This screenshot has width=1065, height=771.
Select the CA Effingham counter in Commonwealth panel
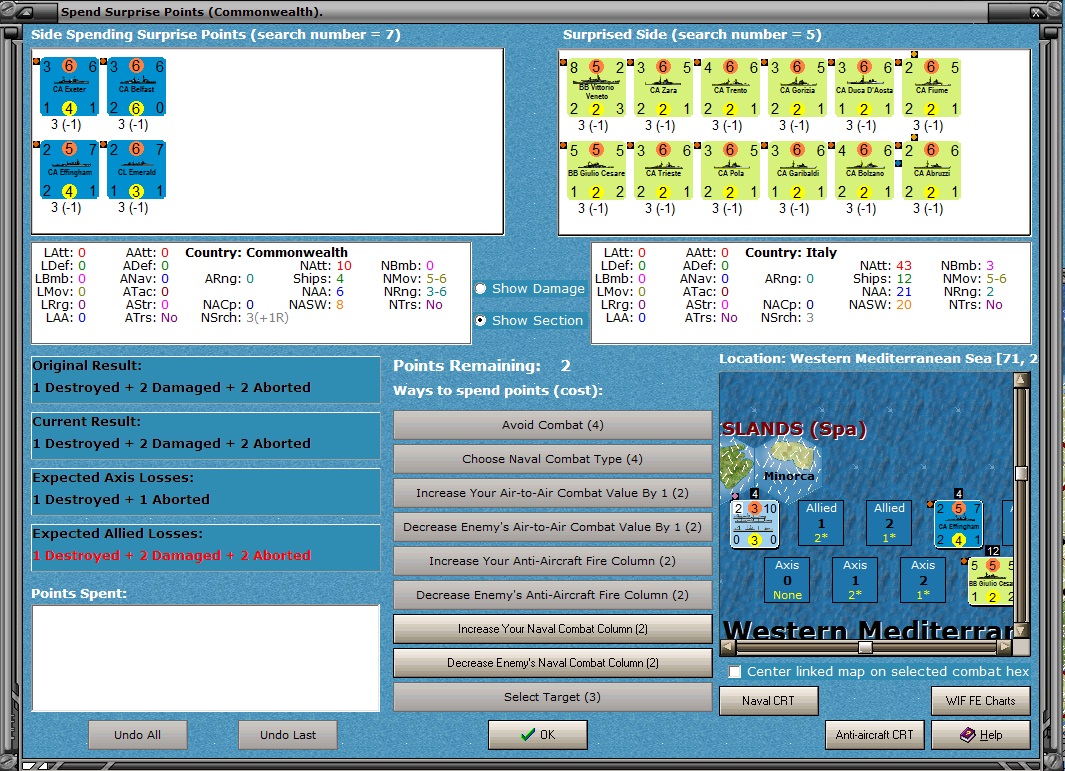pyautogui.click(x=69, y=170)
